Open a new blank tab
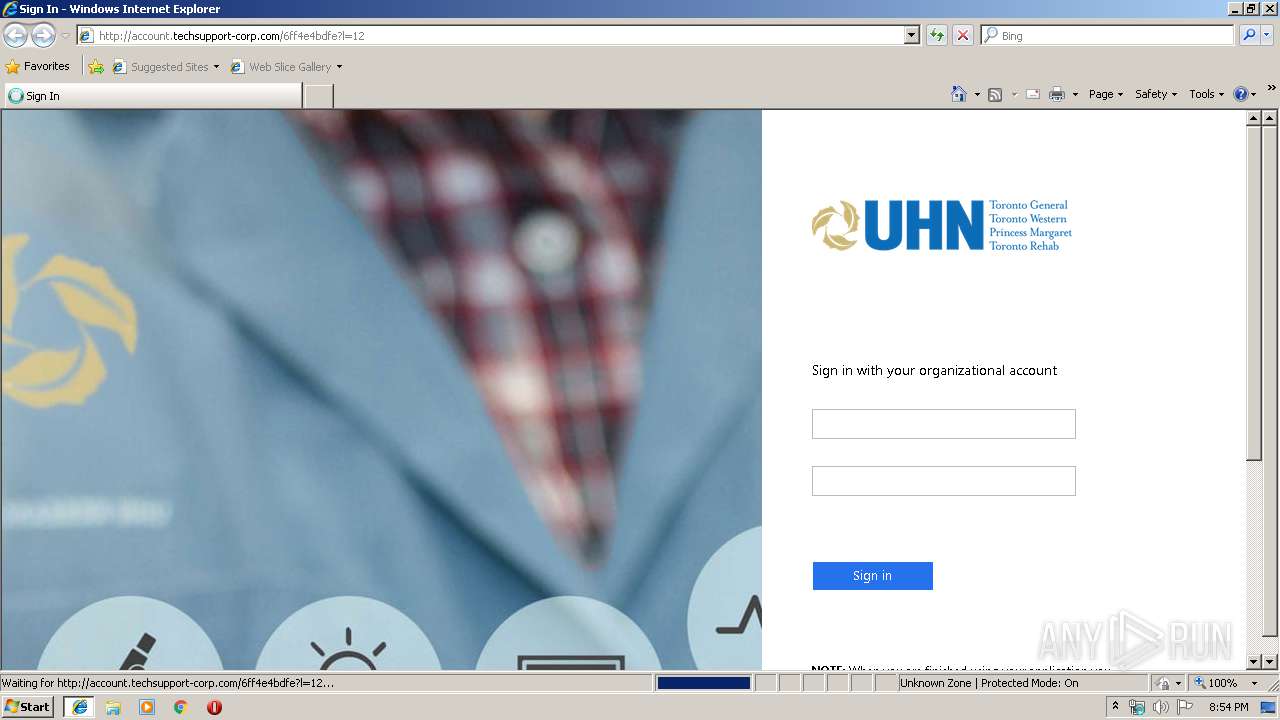 pos(318,96)
